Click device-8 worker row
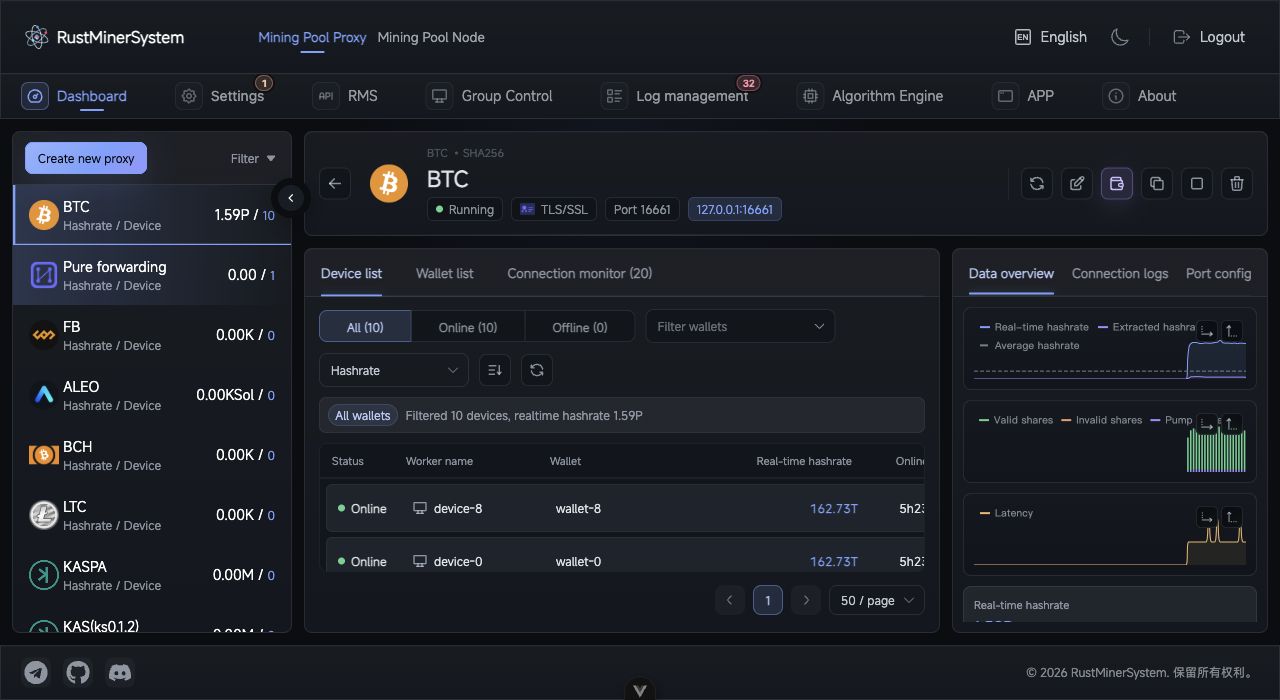The image size is (1280, 700). [626, 508]
